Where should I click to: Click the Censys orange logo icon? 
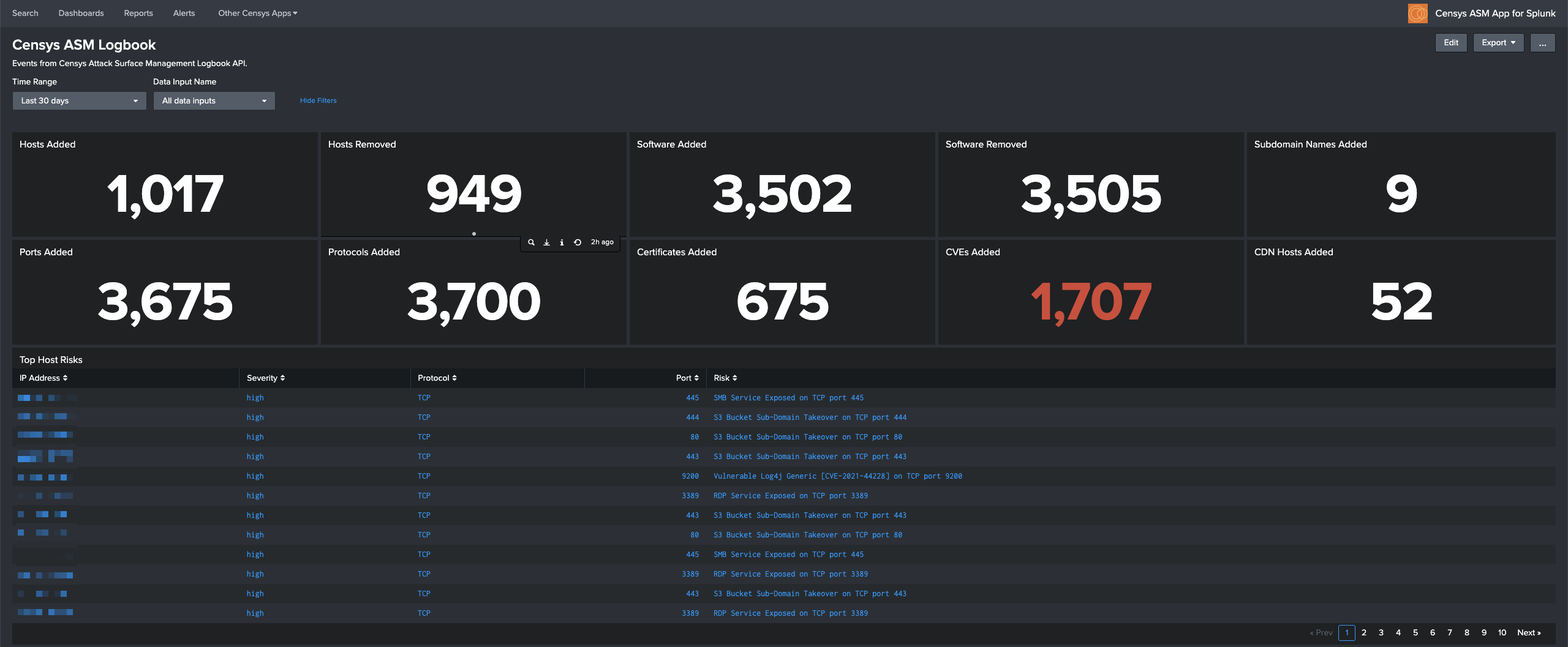[x=1417, y=13]
